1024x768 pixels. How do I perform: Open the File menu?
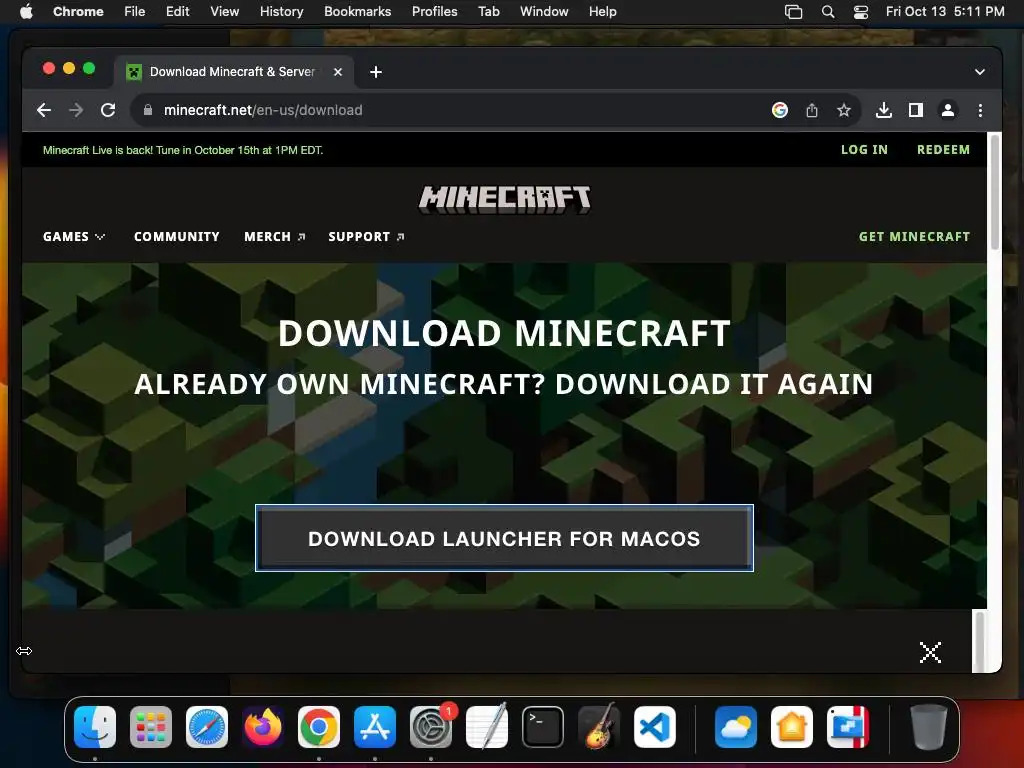pos(135,12)
